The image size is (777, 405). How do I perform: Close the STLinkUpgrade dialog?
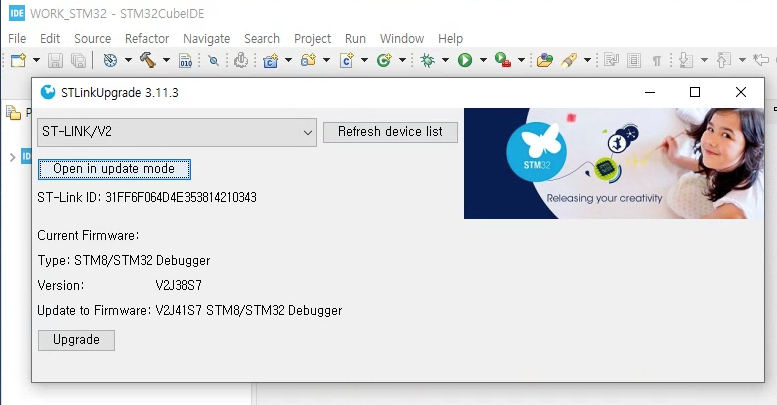point(741,92)
